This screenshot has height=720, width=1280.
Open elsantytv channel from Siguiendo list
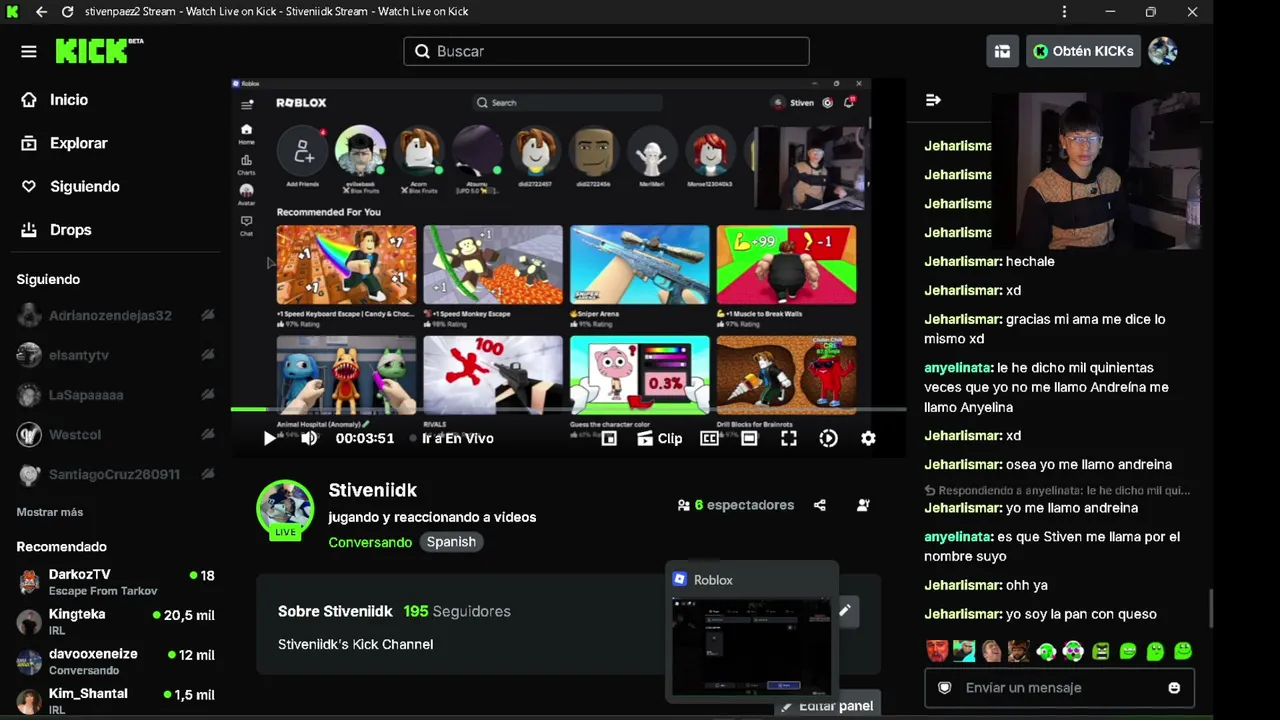click(x=116, y=355)
